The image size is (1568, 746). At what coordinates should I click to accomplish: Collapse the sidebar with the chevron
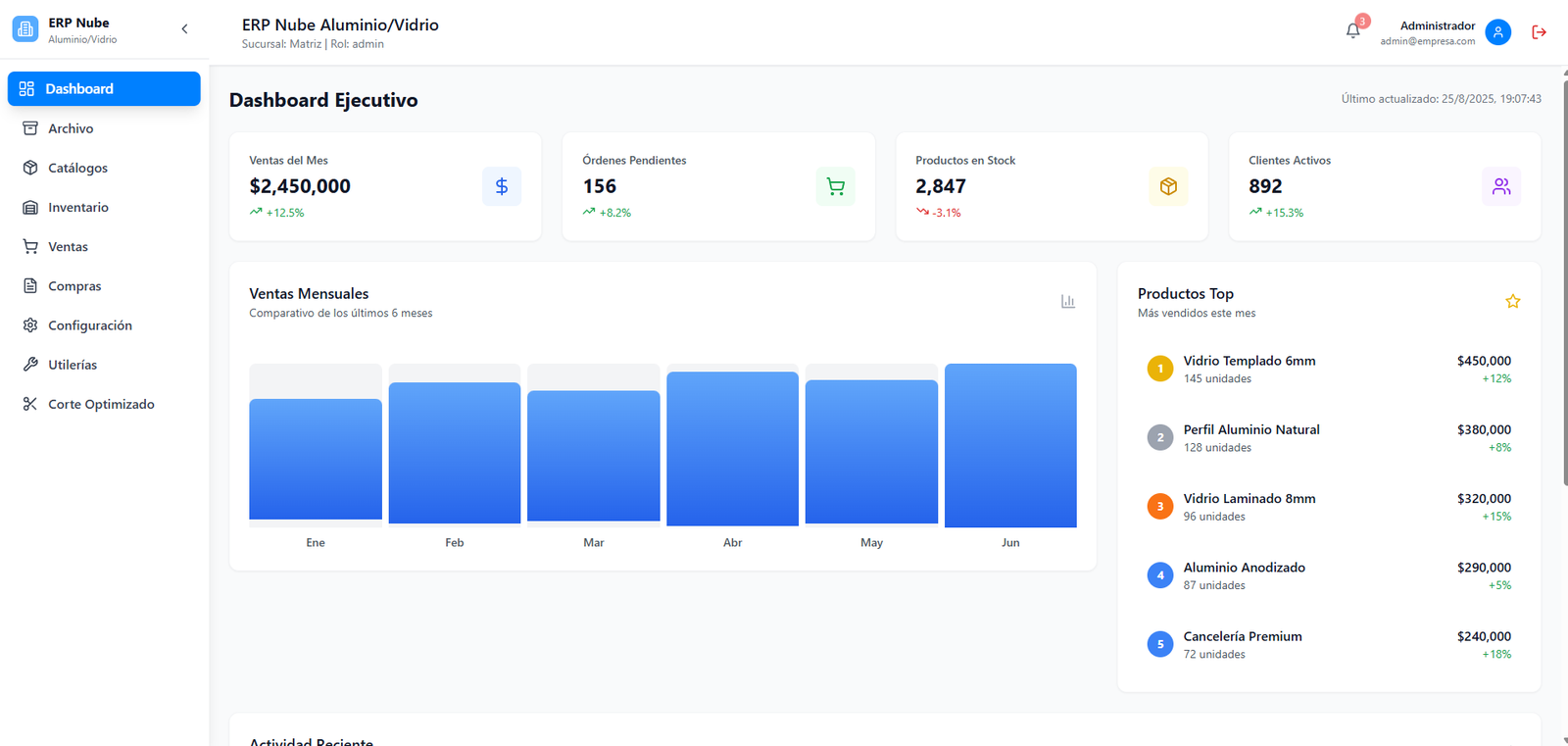[184, 29]
